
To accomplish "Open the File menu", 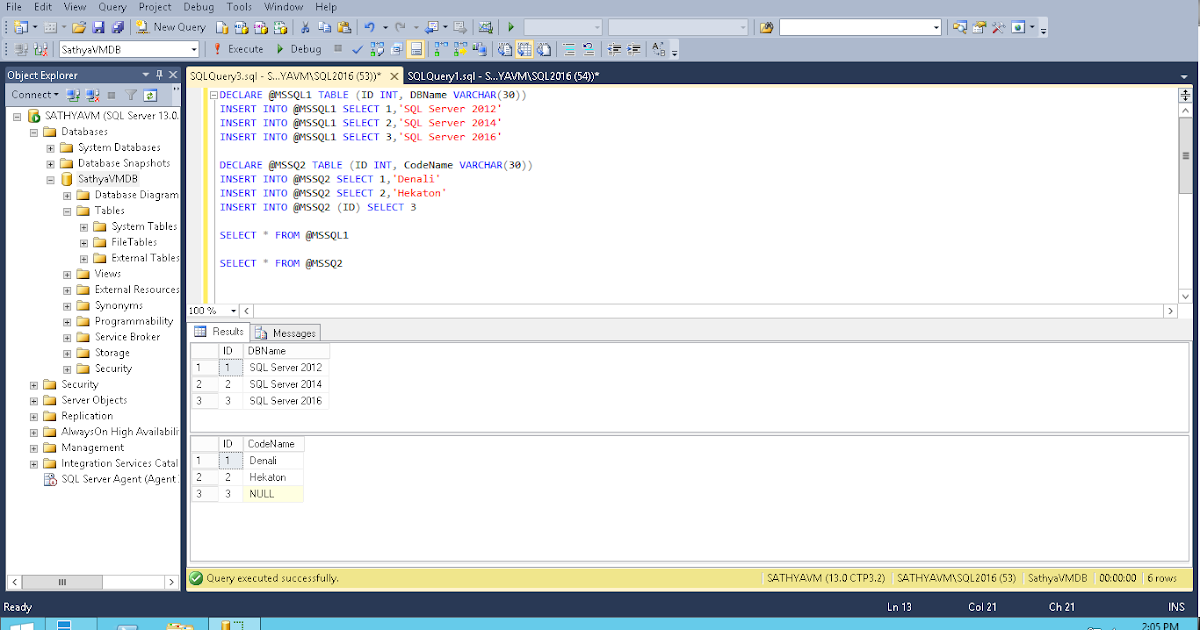I will coord(14,7).
